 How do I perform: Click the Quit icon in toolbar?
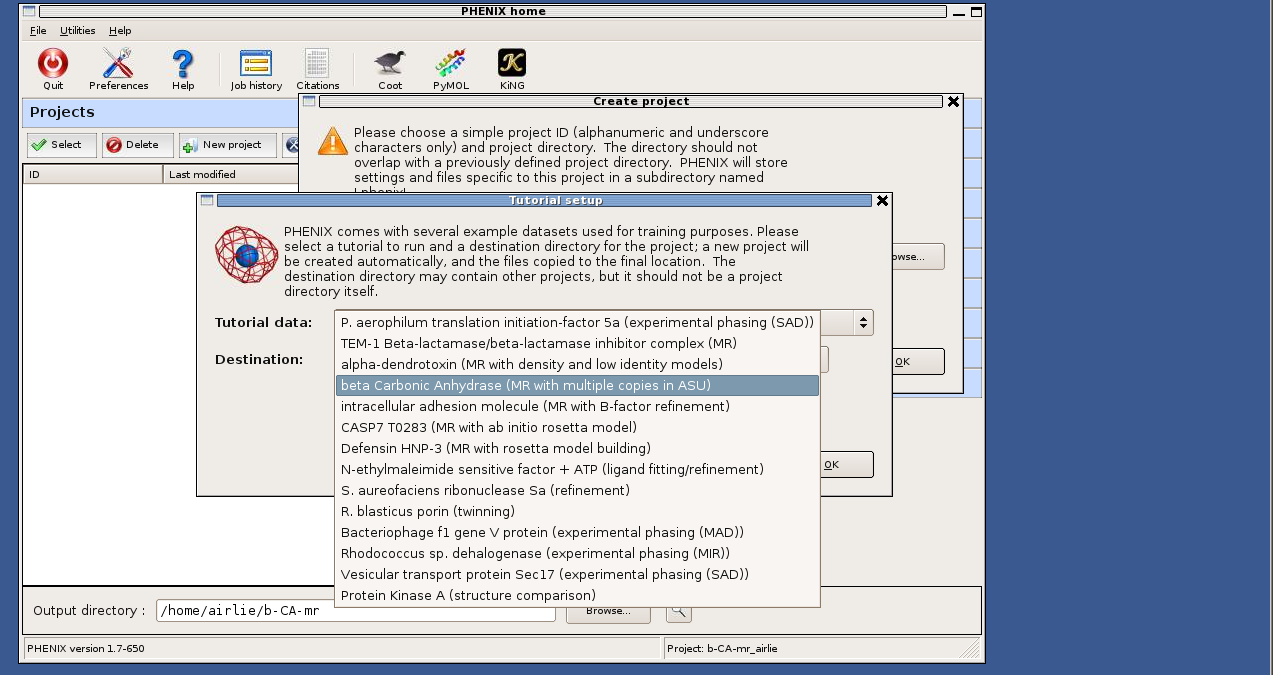[53, 66]
